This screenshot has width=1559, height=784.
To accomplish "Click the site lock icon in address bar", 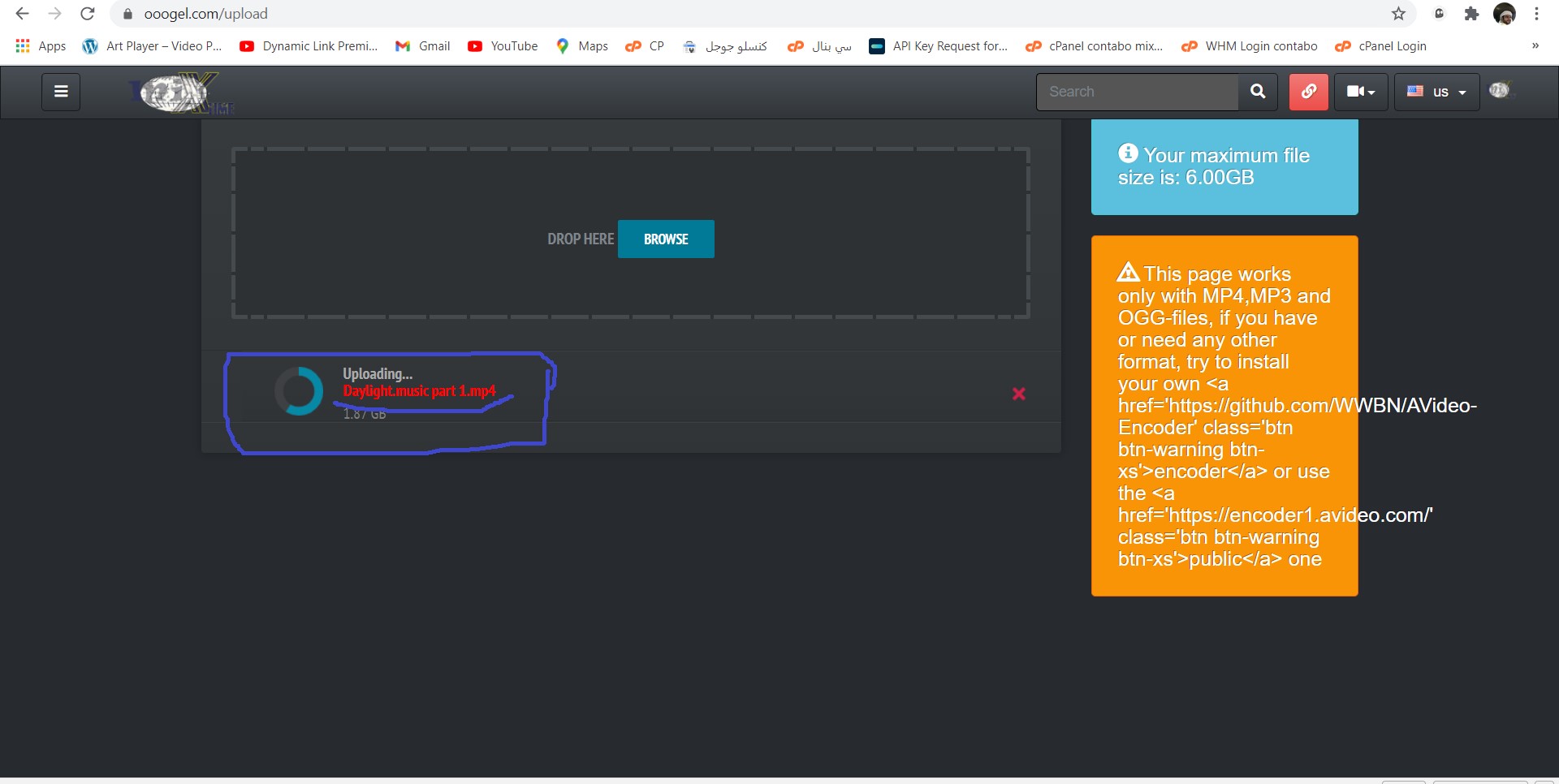I will [127, 14].
